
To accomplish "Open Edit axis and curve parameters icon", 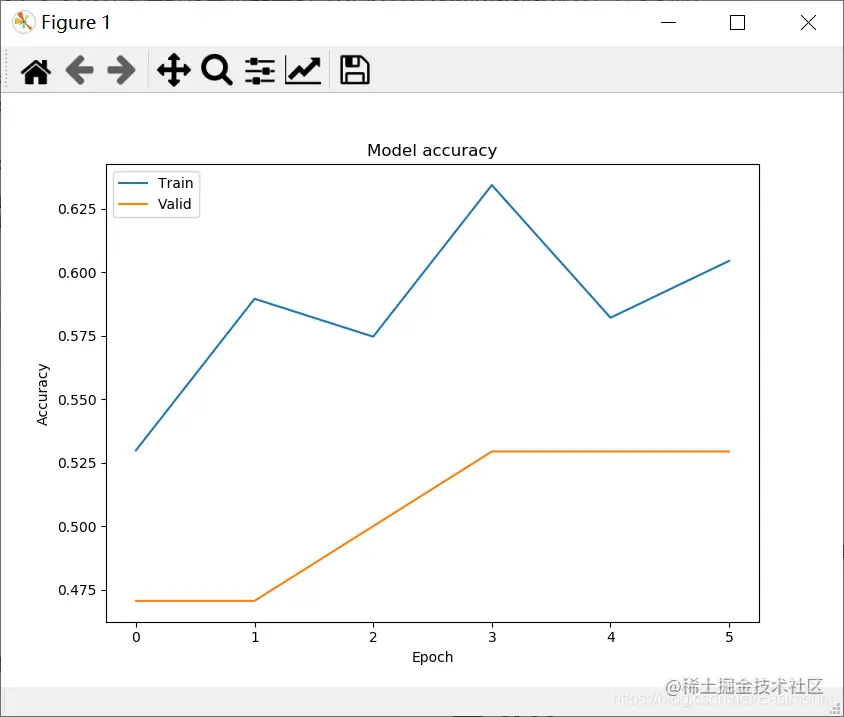I will click(303, 71).
